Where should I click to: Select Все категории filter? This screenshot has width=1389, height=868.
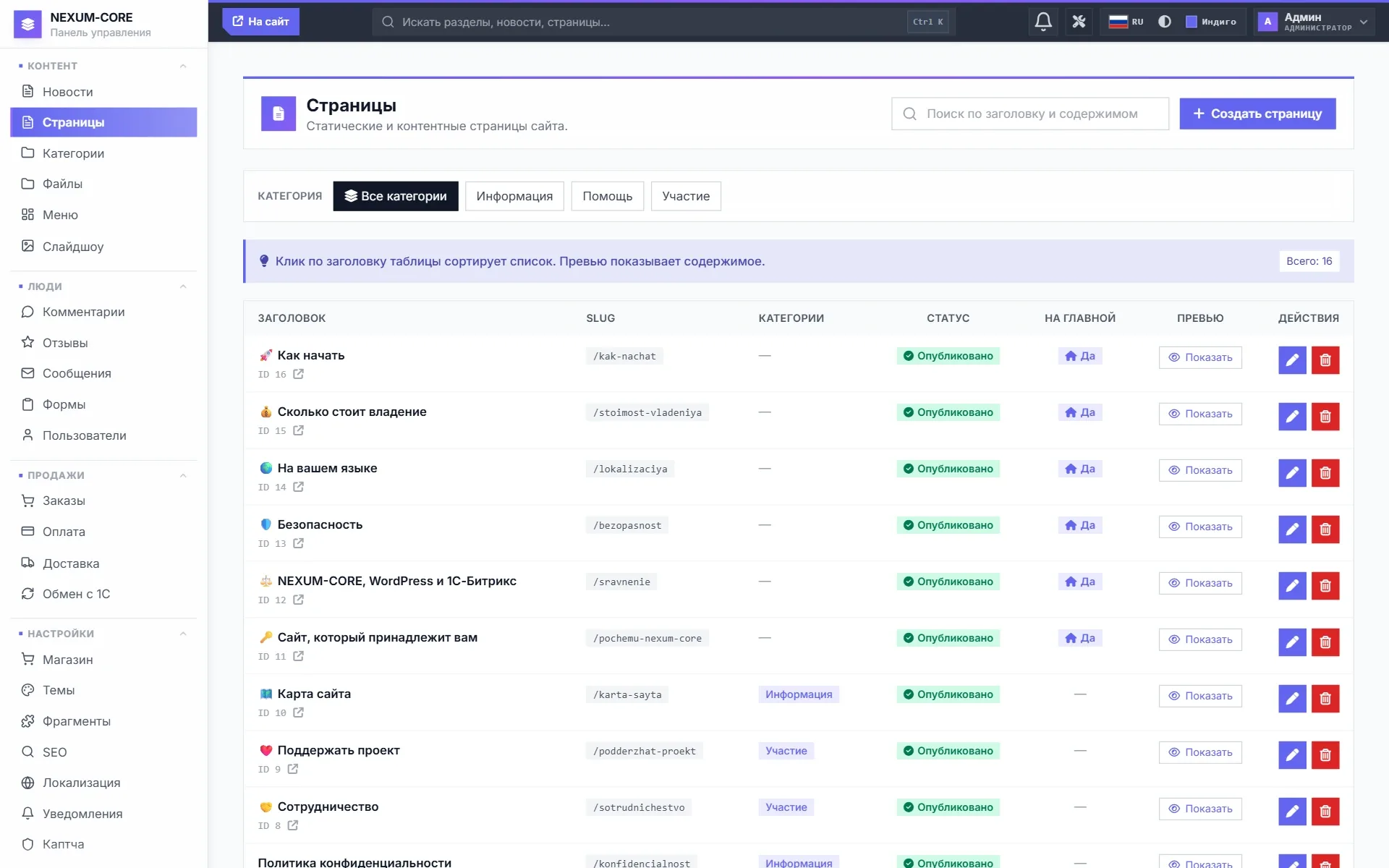[x=395, y=196]
